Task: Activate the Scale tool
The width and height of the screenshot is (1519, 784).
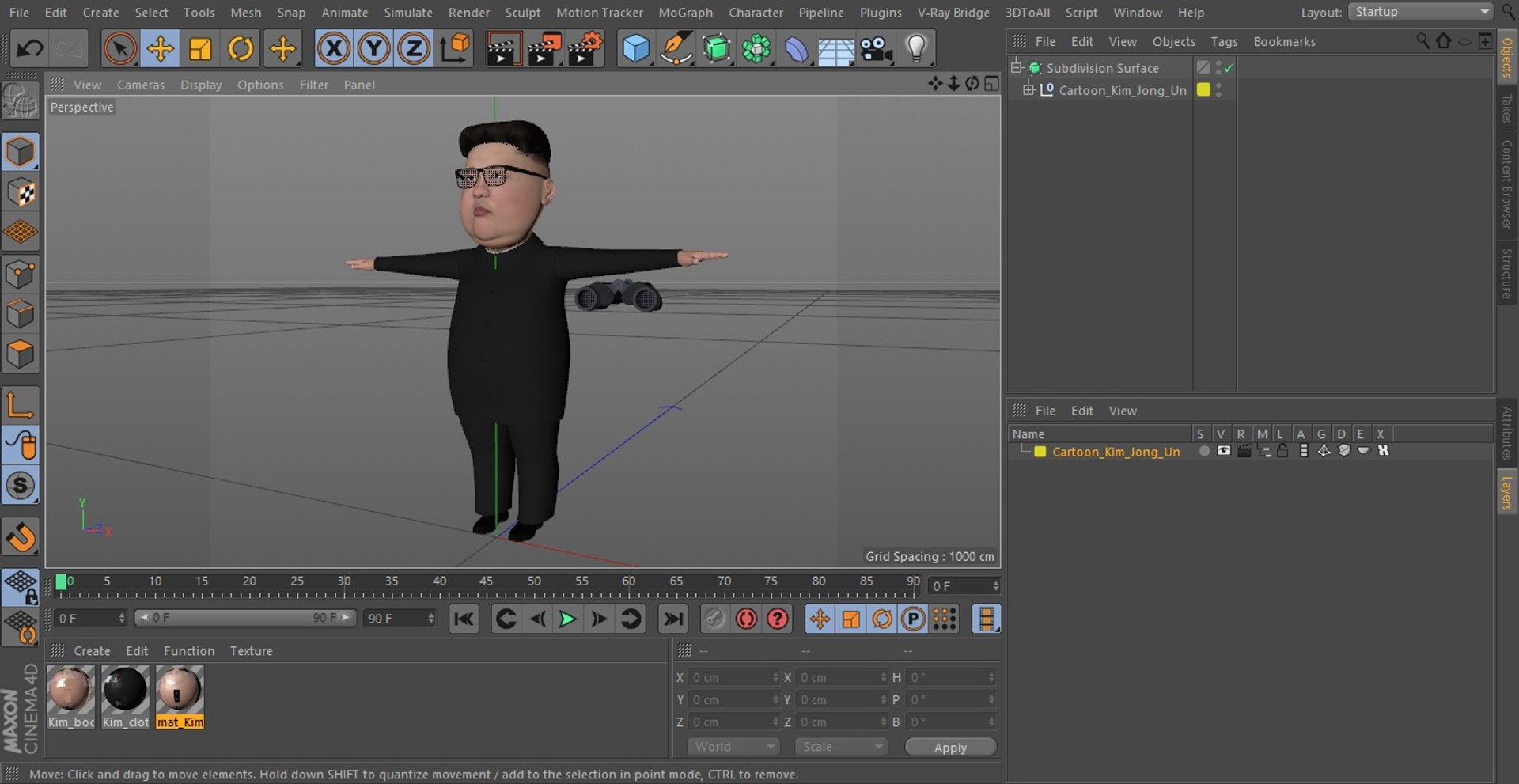Action: (200, 49)
